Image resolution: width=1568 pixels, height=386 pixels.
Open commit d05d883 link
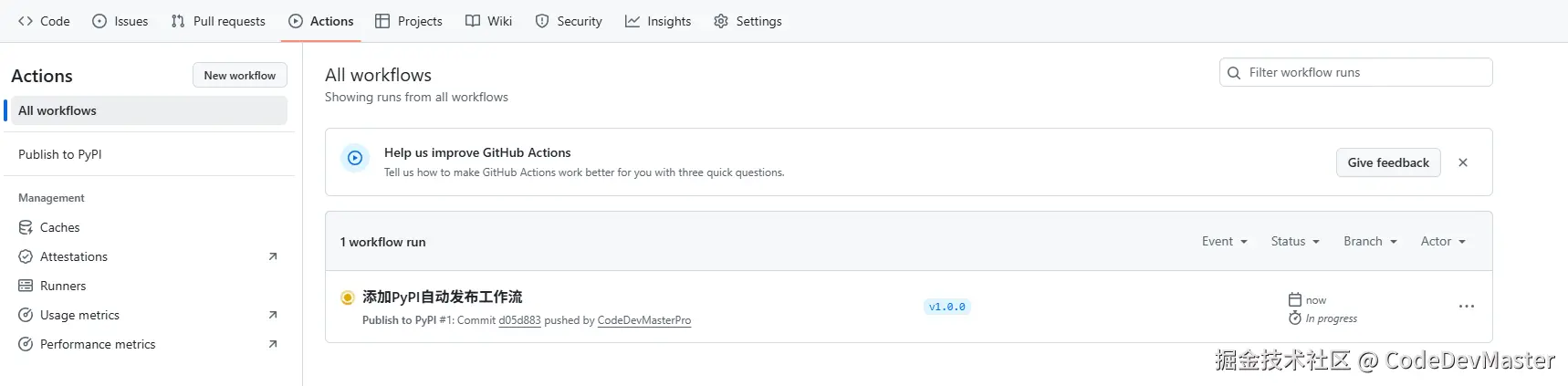[x=519, y=320]
